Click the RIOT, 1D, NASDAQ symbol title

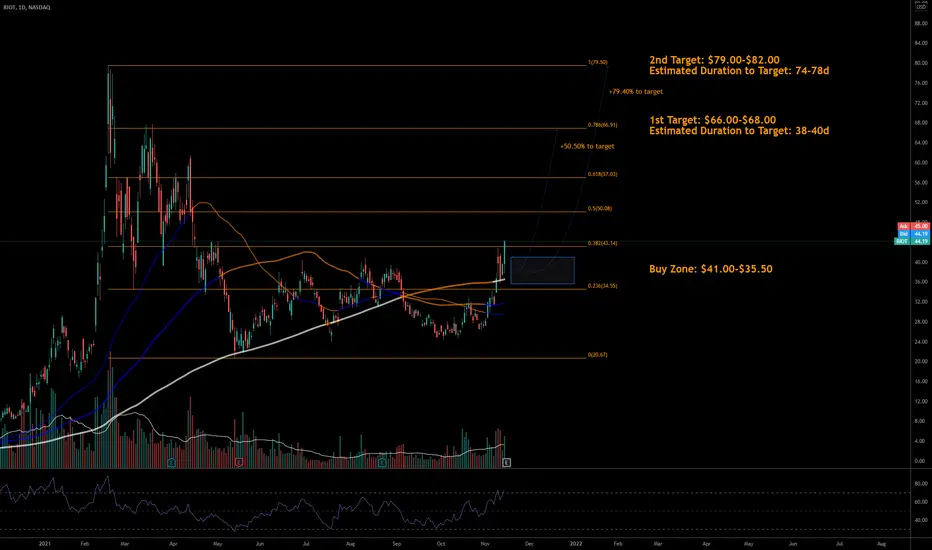coord(27,7)
